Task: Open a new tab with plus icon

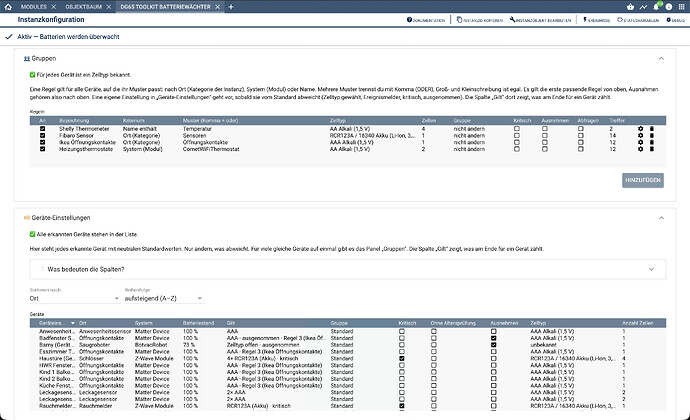Action: pyautogui.click(x=231, y=7)
